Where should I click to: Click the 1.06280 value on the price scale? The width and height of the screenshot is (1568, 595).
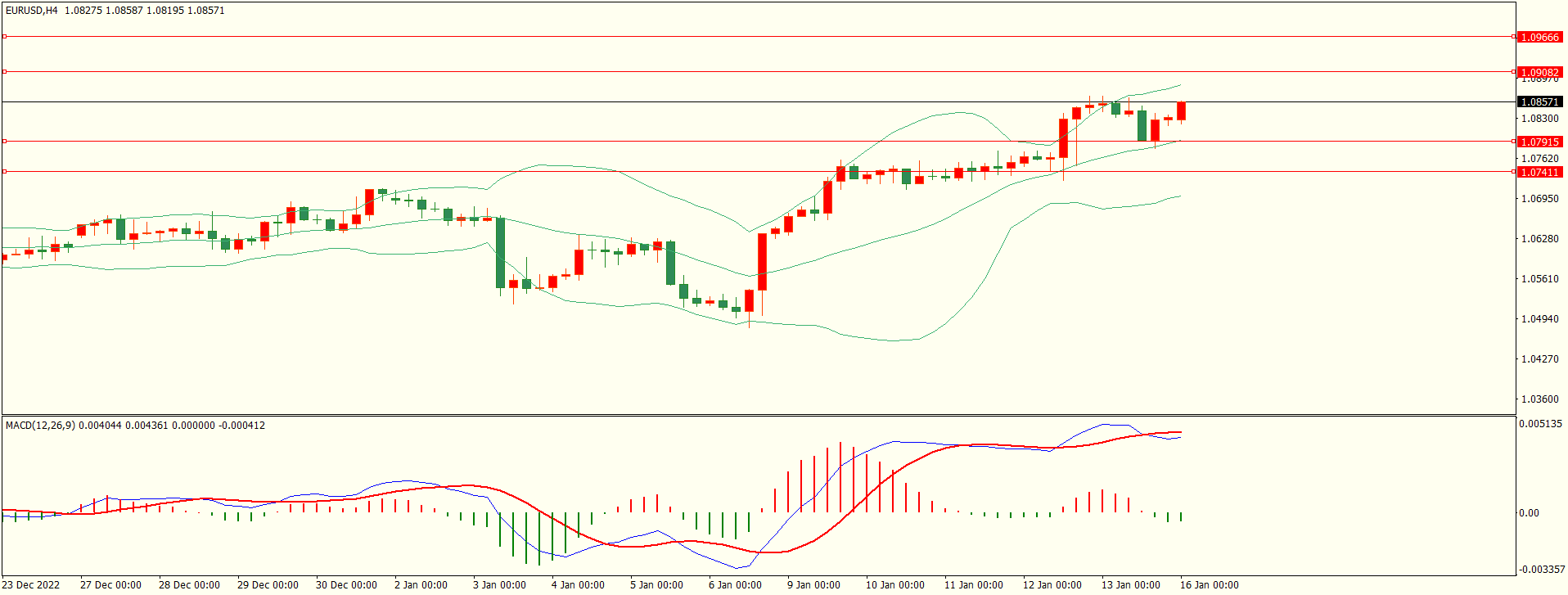point(1539,239)
